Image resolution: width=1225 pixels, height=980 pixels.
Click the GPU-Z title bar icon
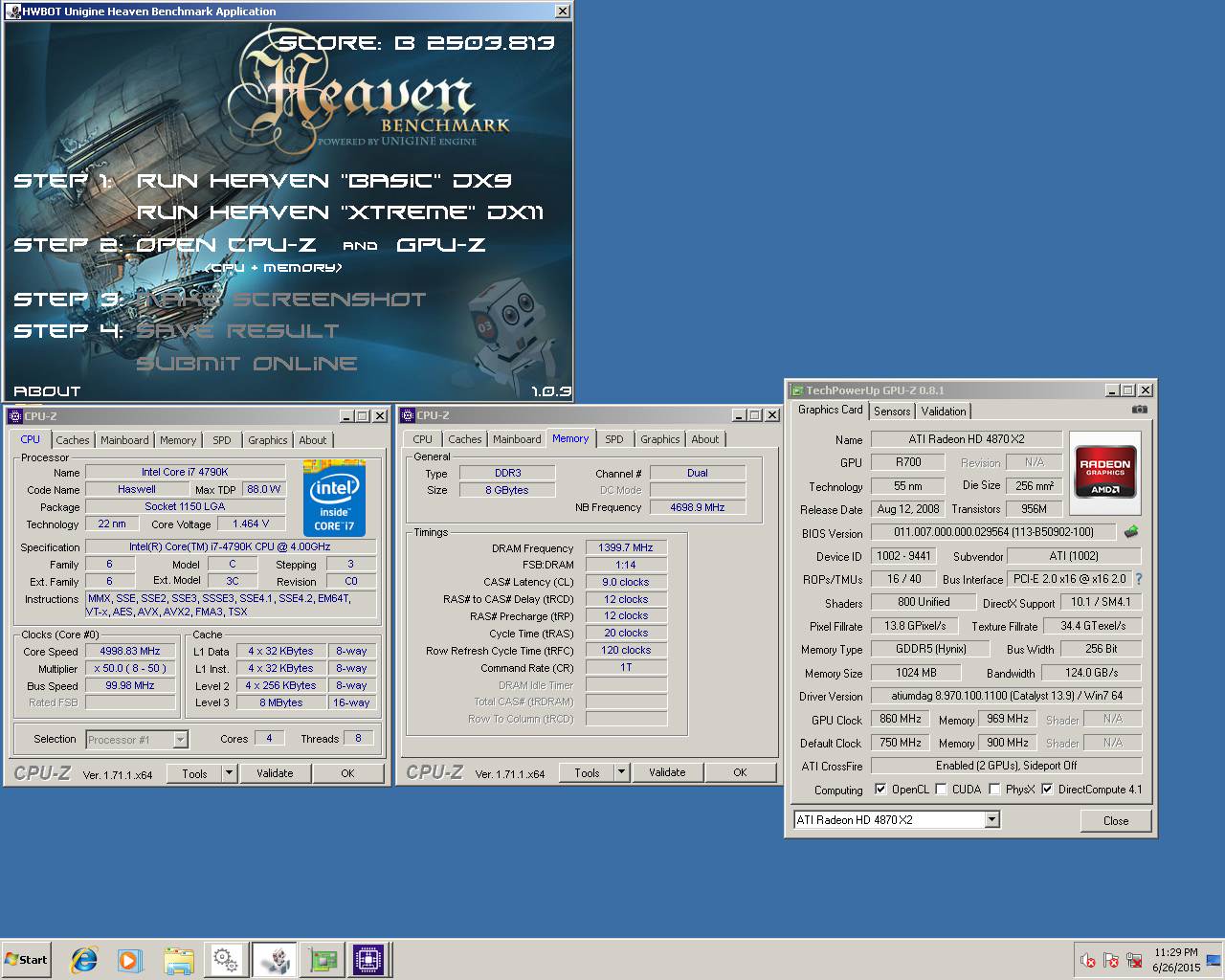pos(796,390)
